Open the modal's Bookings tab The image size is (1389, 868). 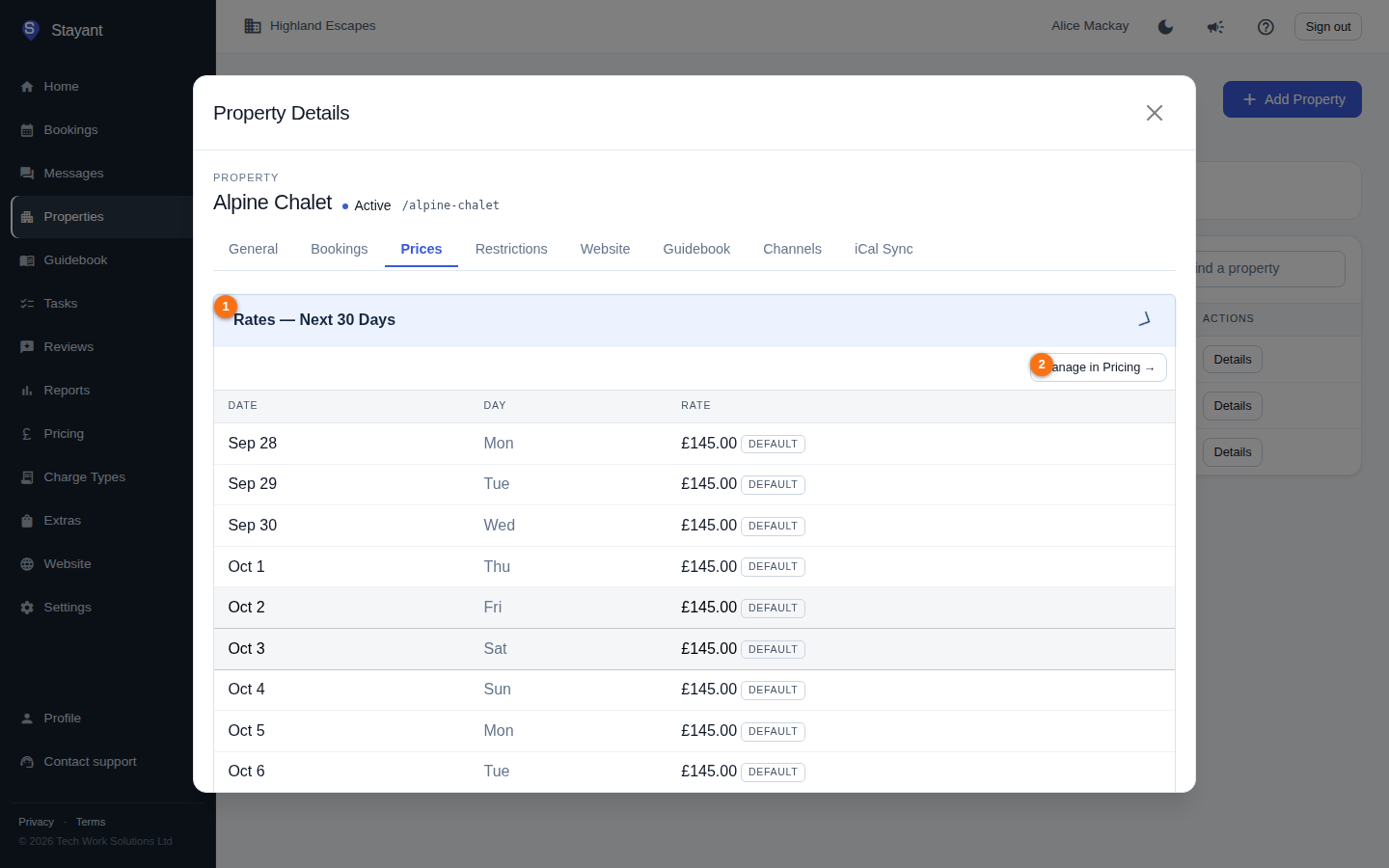pyautogui.click(x=339, y=249)
